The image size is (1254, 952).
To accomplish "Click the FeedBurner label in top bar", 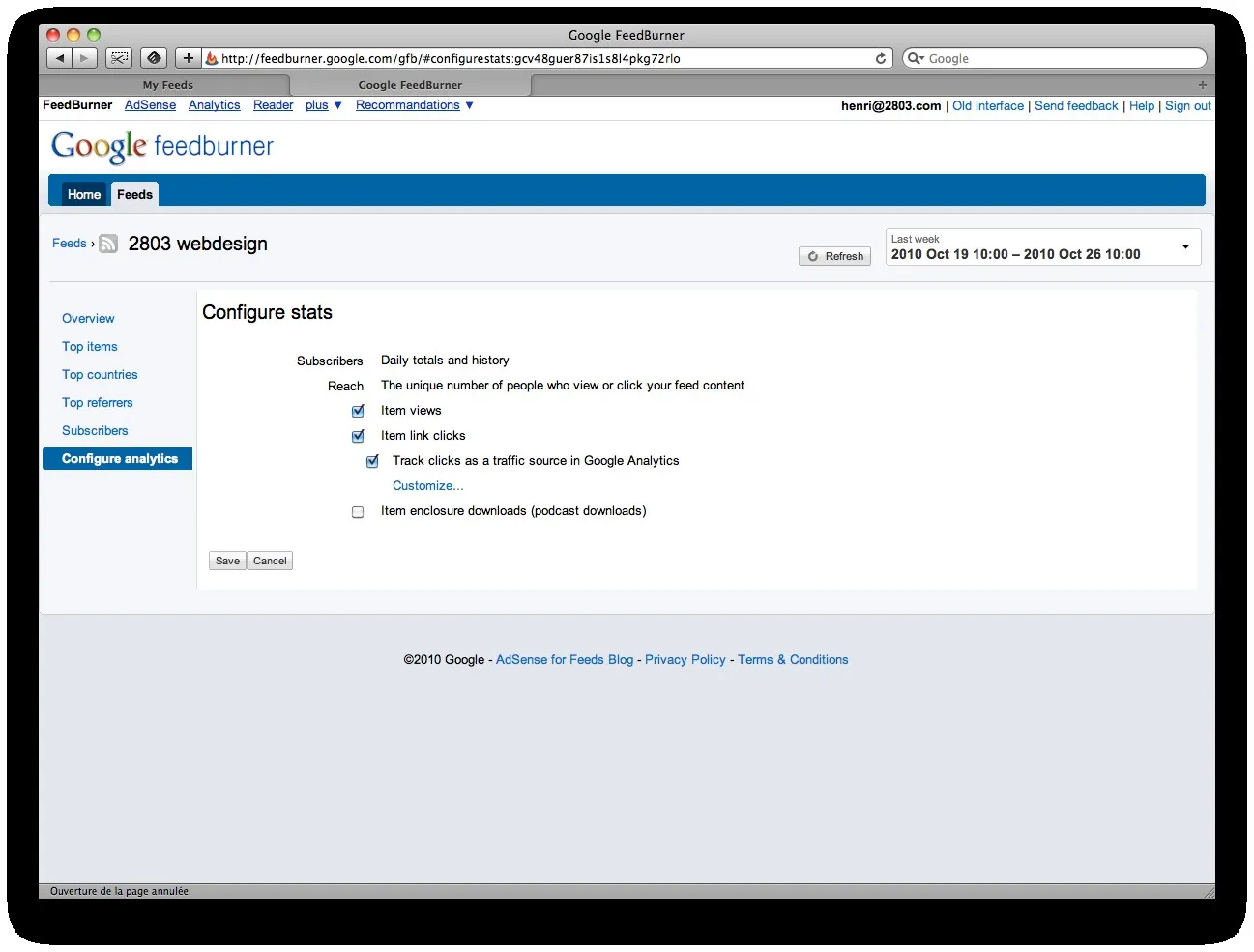I will [x=77, y=105].
